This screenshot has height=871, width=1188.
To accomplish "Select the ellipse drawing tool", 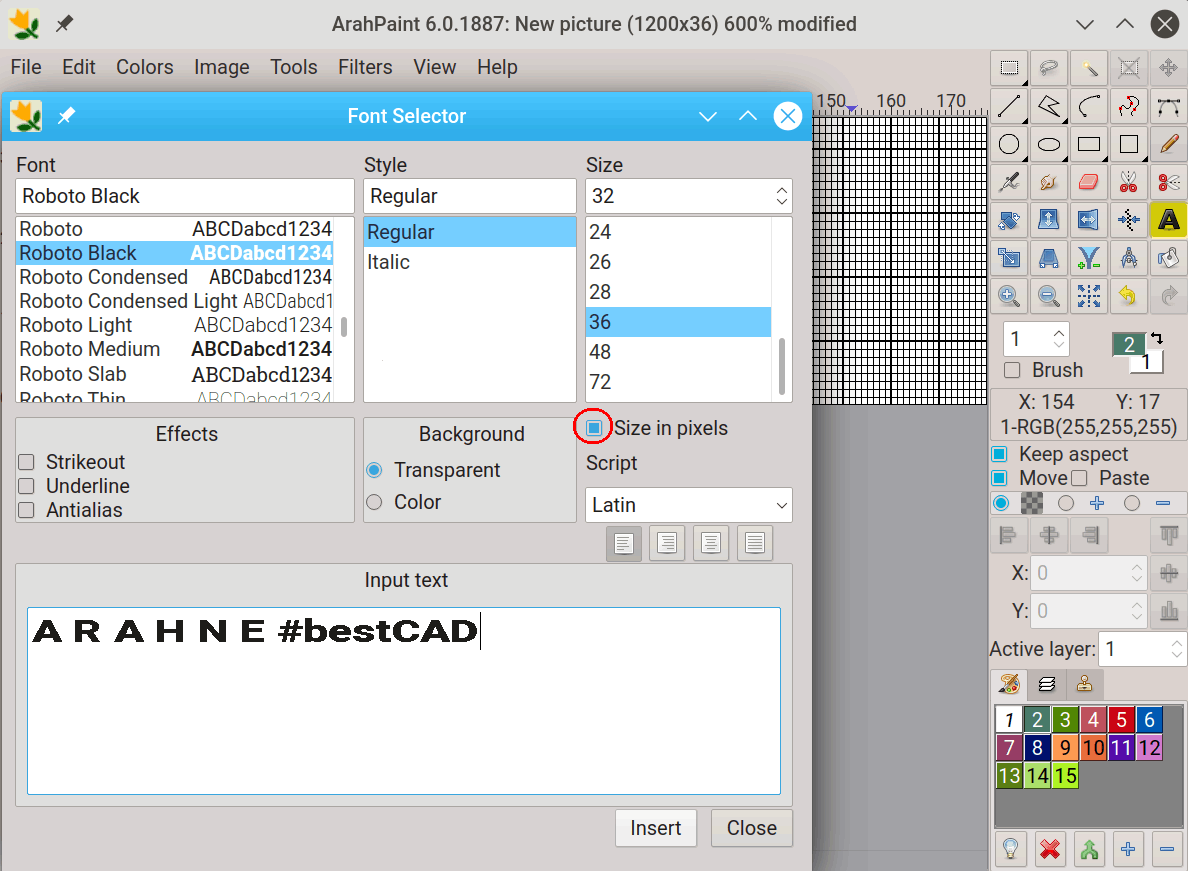I will pyautogui.click(x=1049, y=144).
